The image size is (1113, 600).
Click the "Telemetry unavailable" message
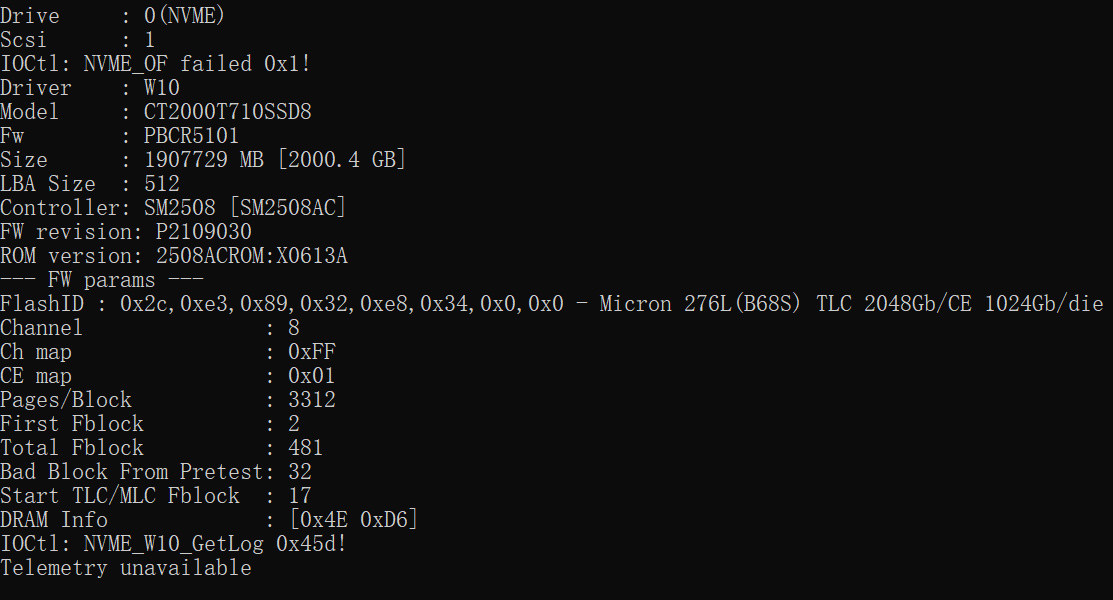coord(126,568)
